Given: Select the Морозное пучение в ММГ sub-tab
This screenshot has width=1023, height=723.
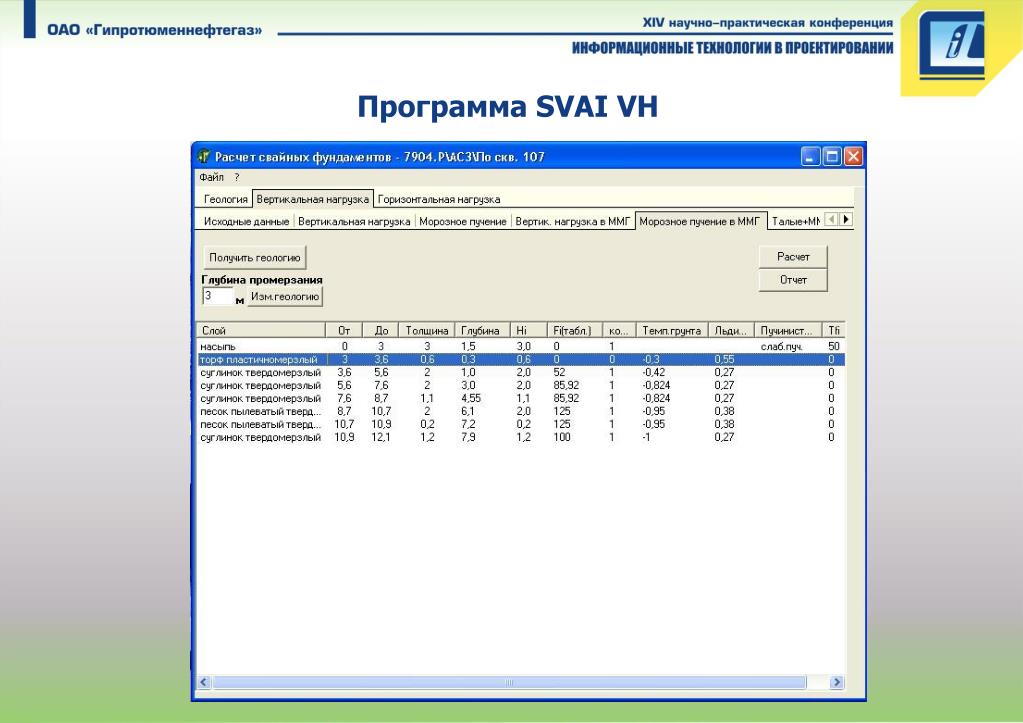Looking at the screenshot, I should coord(700,221).
